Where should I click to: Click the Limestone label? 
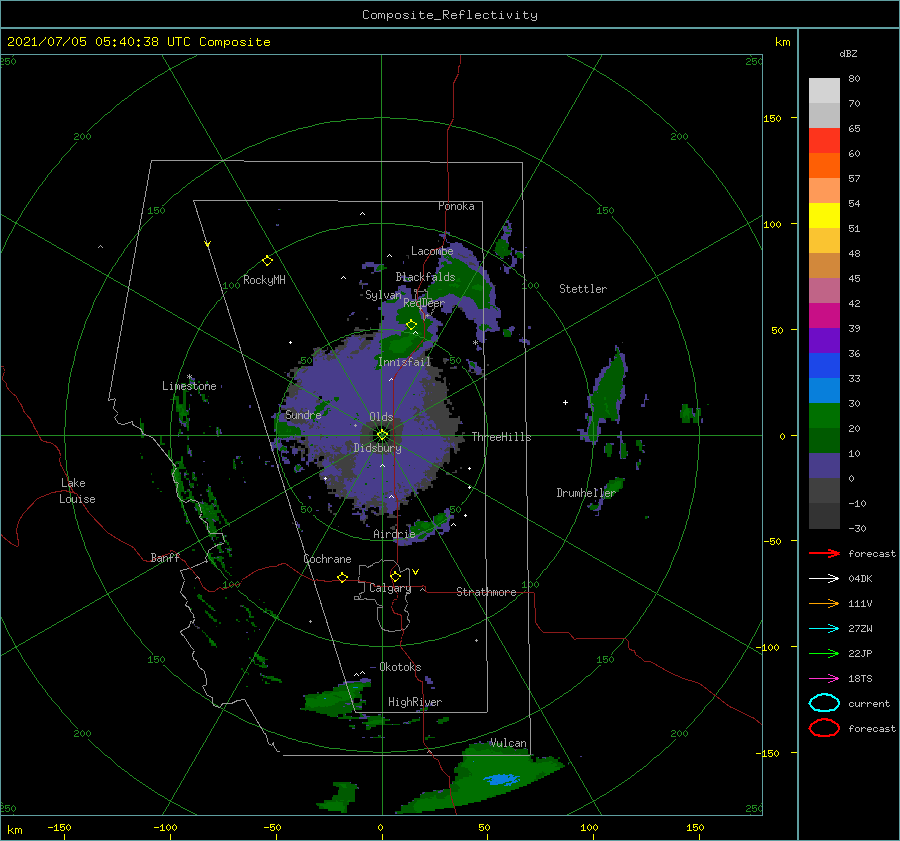189,386
